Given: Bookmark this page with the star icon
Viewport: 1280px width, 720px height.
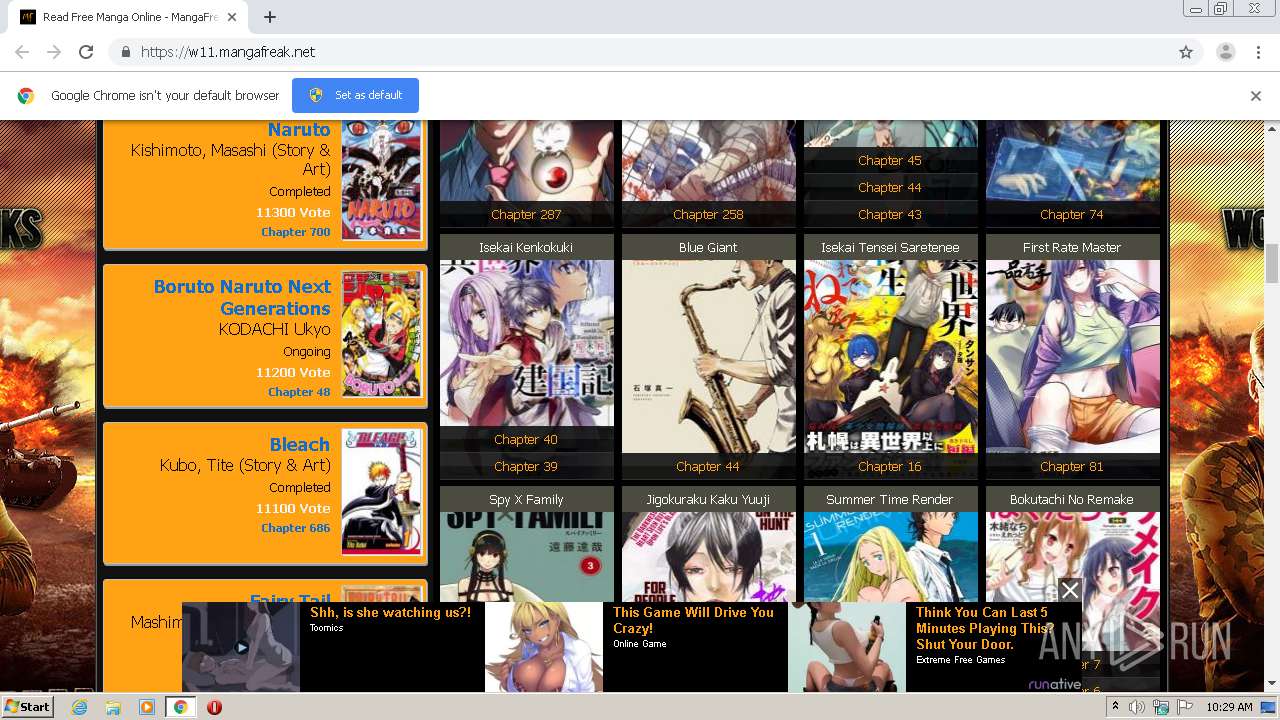Looking at the screenshot, I should click(x=1186, y=52).
